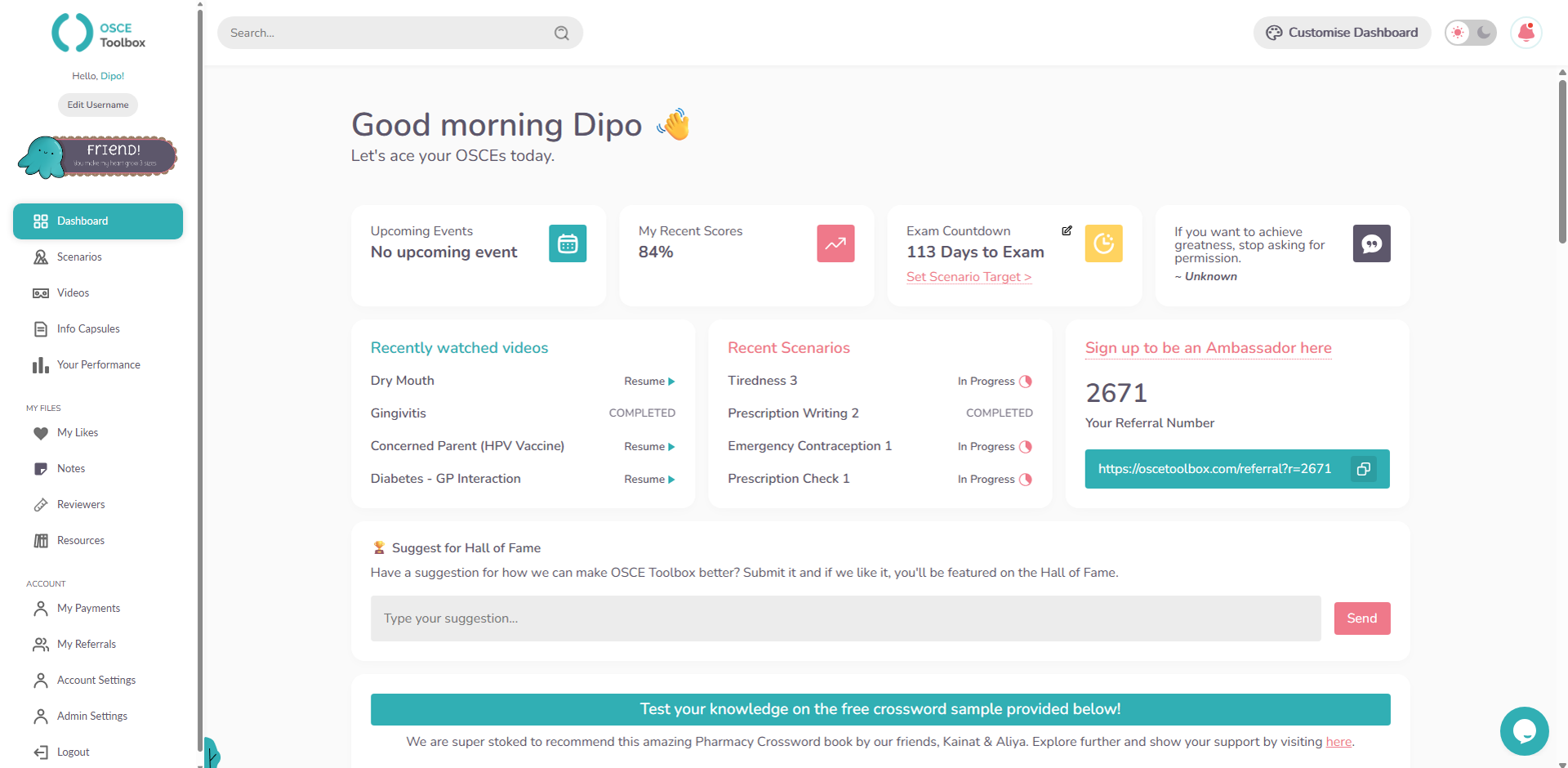Toggle light and dark mode switch
The image size is (1568, 768).
point(1470,33)
